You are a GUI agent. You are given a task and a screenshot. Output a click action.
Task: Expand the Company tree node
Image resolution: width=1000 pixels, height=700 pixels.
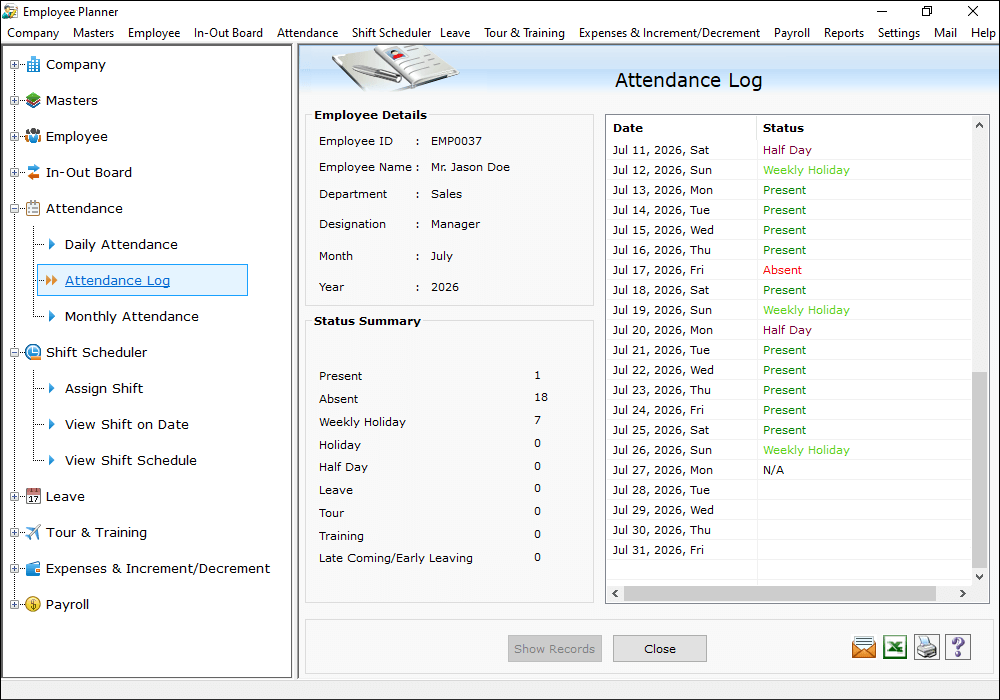(x=14, y=64)
